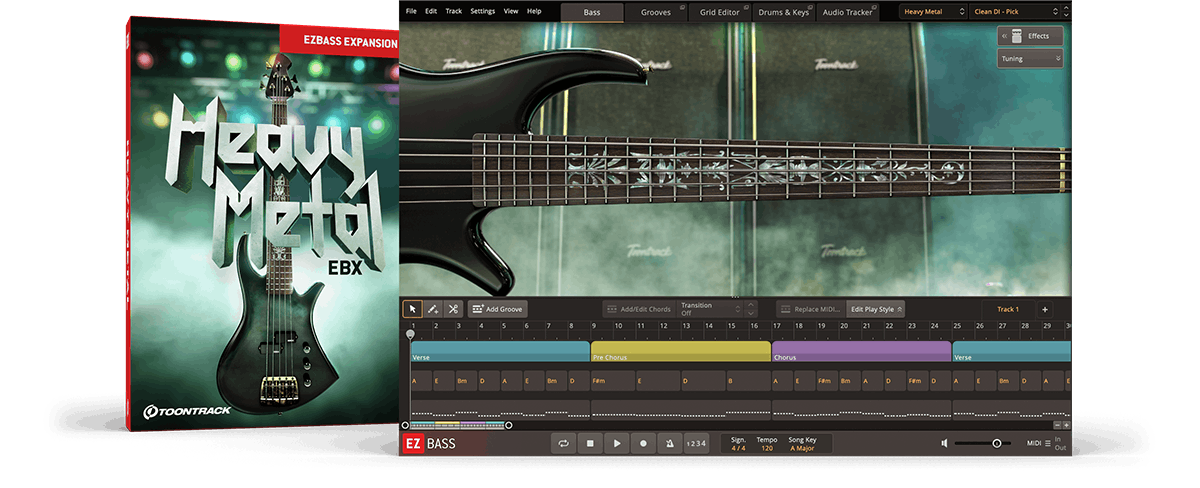Click the record button

(643, 443)
